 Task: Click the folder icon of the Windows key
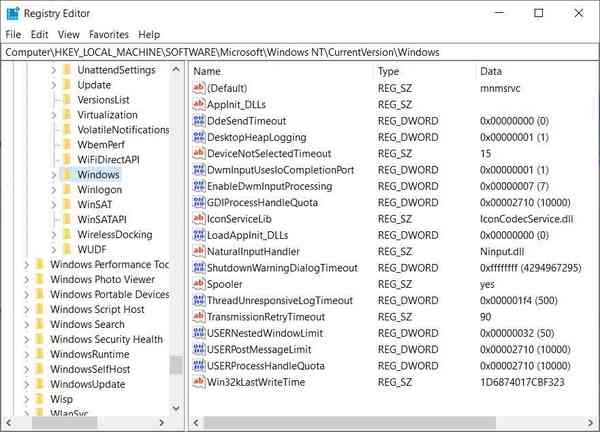pos(67,174)
